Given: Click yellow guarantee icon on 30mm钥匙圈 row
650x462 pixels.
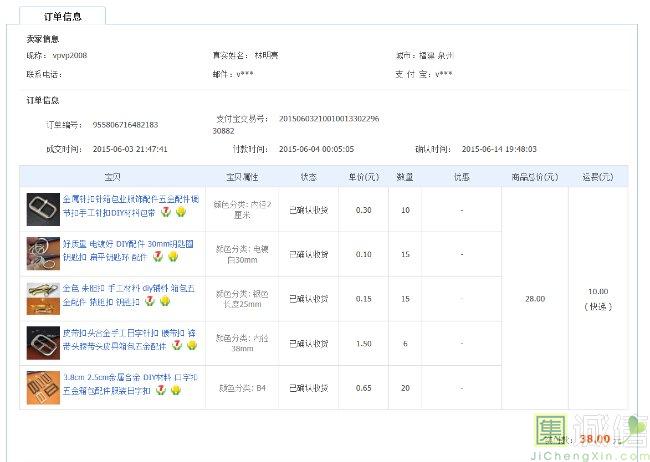Looking at the screenshot, I should (173, 257).
